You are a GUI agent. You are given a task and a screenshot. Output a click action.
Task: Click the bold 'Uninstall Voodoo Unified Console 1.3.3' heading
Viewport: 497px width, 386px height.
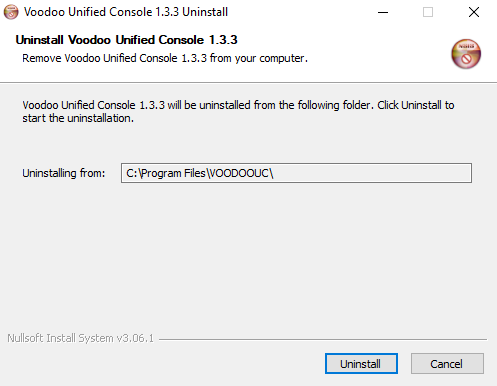tap(126, 40)
